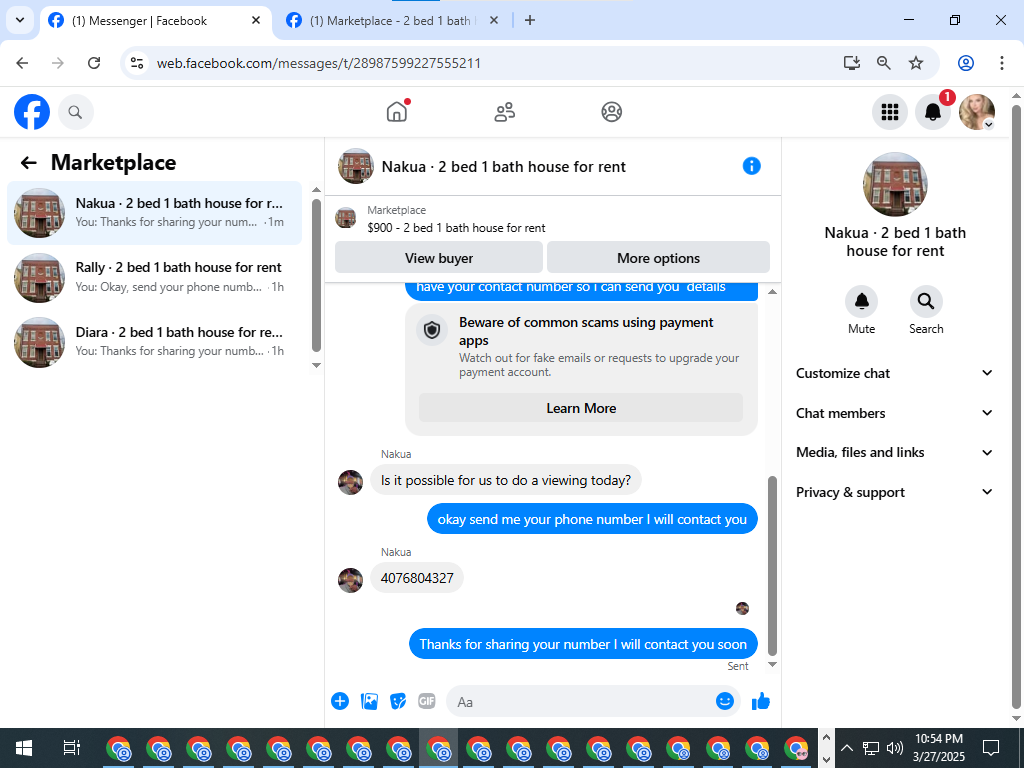Show hidden system tray icons

pos(846,748)
